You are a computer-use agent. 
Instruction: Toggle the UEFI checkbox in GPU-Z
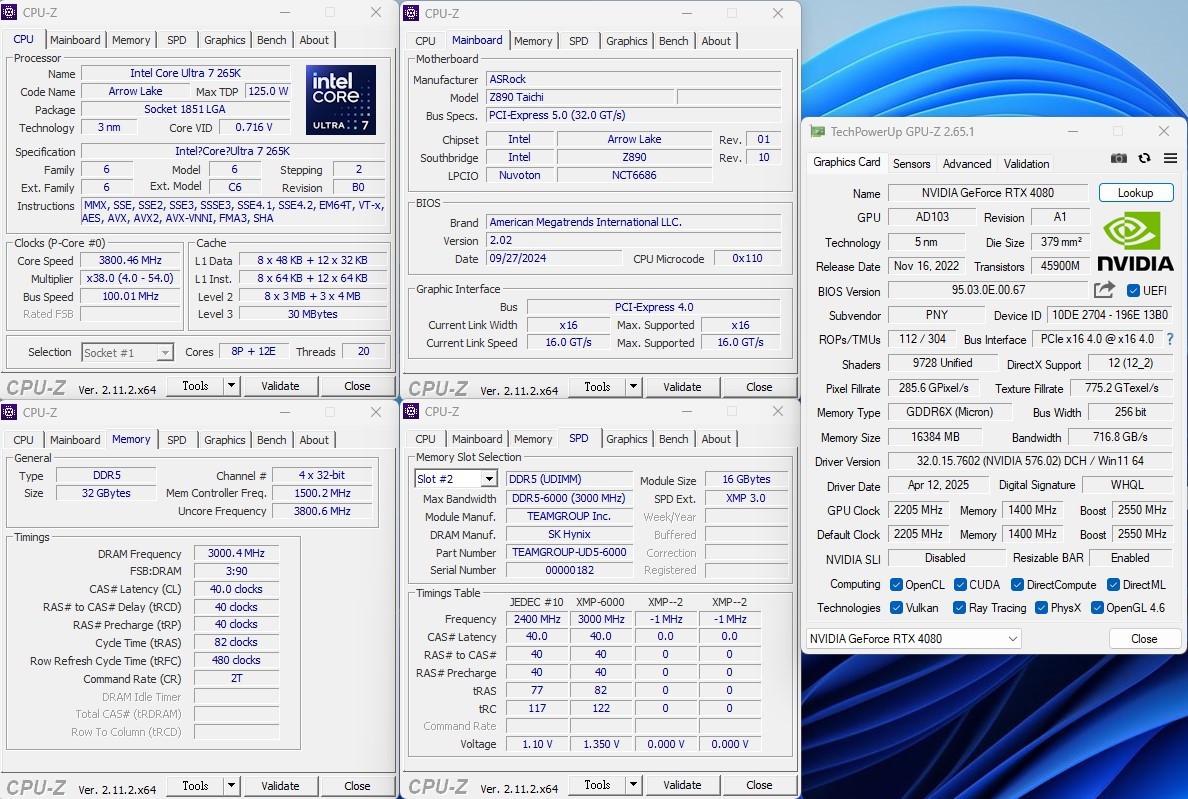1133,291
